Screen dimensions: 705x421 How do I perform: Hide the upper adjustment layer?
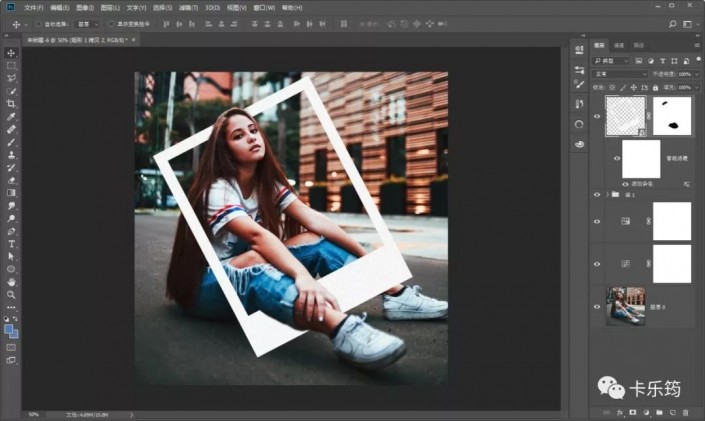(597, 221)
